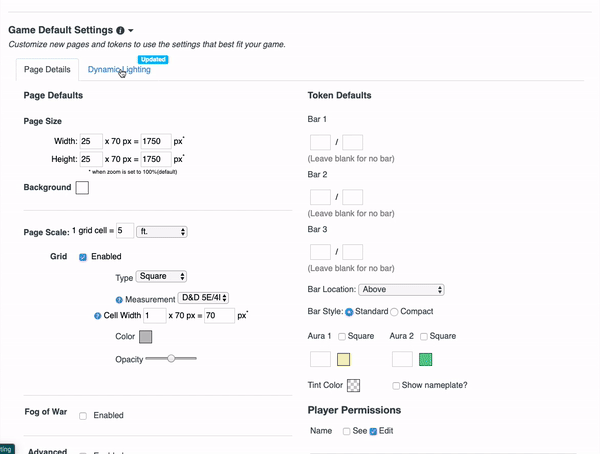600x454 pixels.
Task: Switch to the Dynamic Lighting tab
Action: click(x=119, y=70)
